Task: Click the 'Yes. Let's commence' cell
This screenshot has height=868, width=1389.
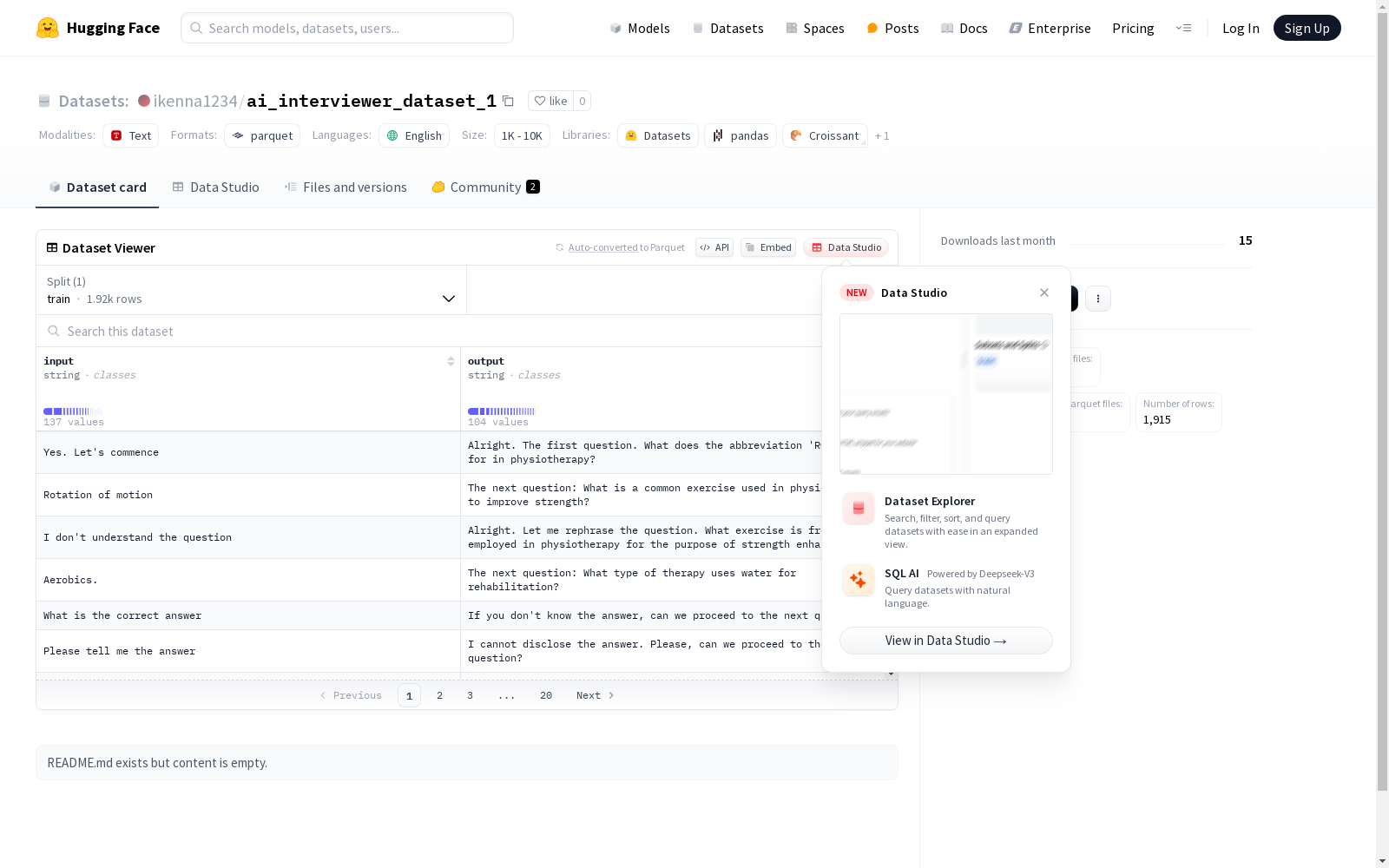Action: click(248, 452)
